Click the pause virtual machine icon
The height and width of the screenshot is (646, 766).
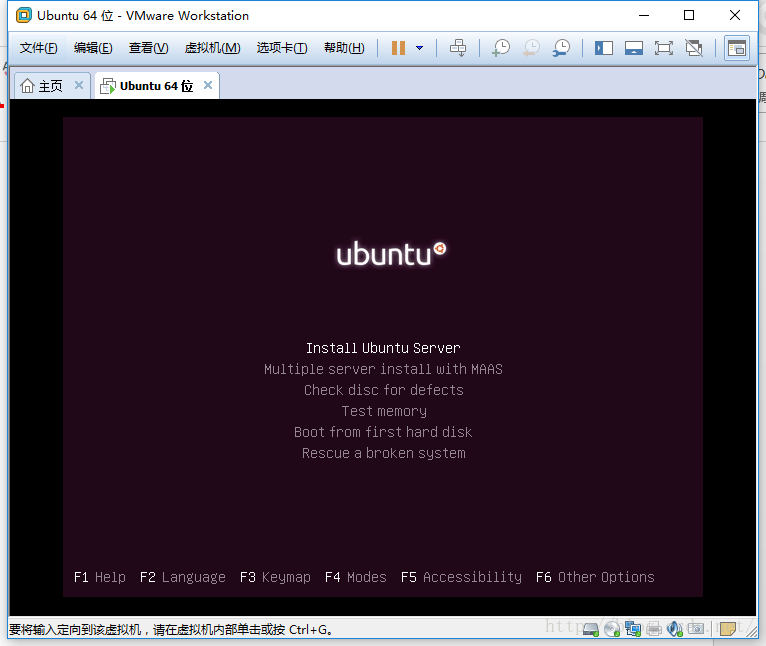[x=398, y=48]
